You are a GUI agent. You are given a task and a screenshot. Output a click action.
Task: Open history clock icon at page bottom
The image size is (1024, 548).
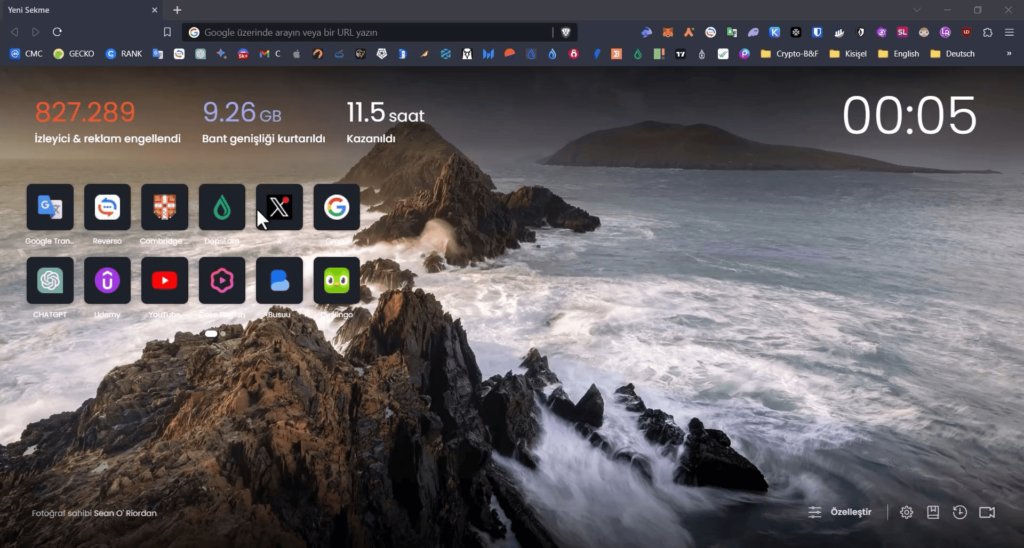959,512
